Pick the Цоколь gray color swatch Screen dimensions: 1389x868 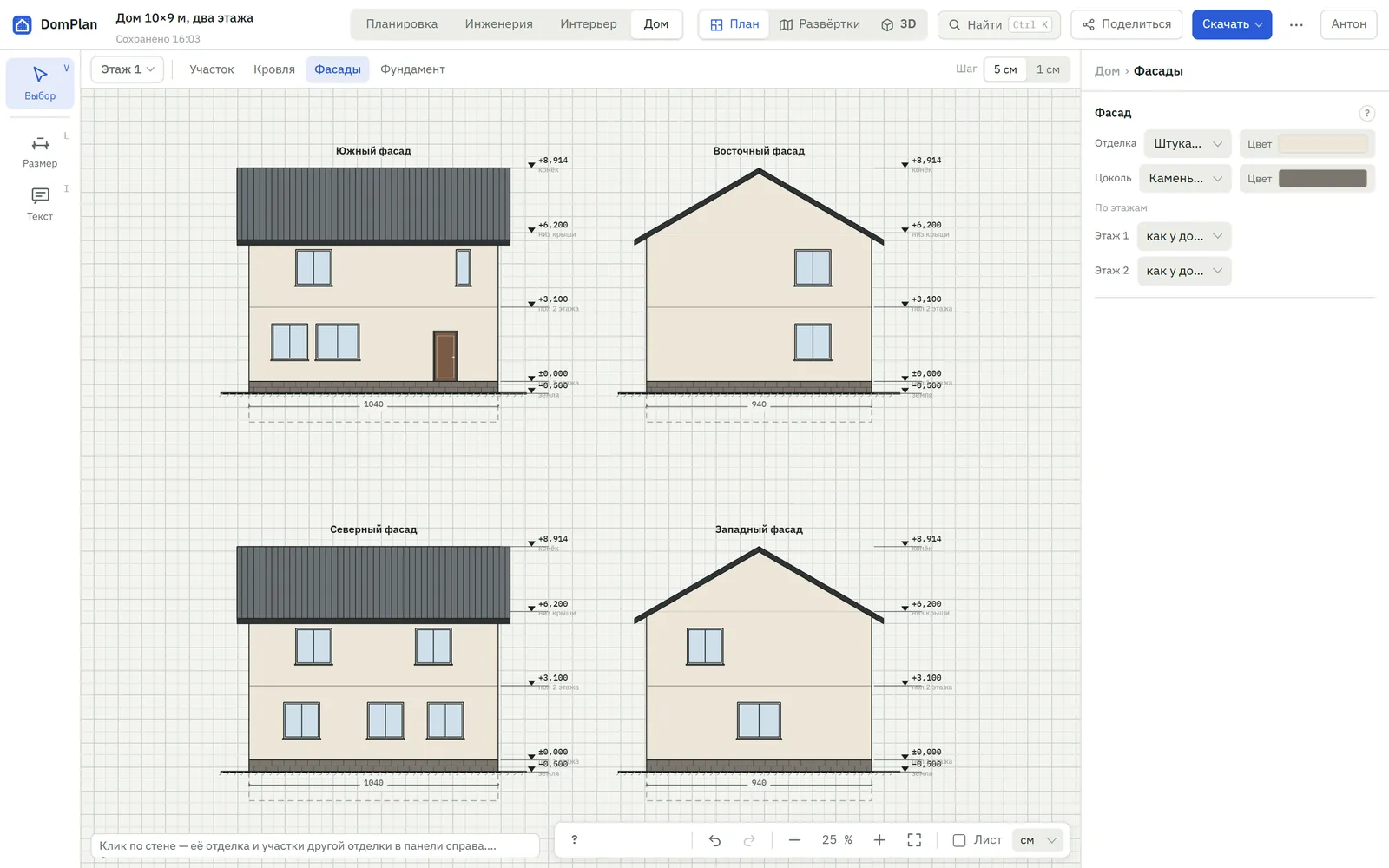[1323, 178]
